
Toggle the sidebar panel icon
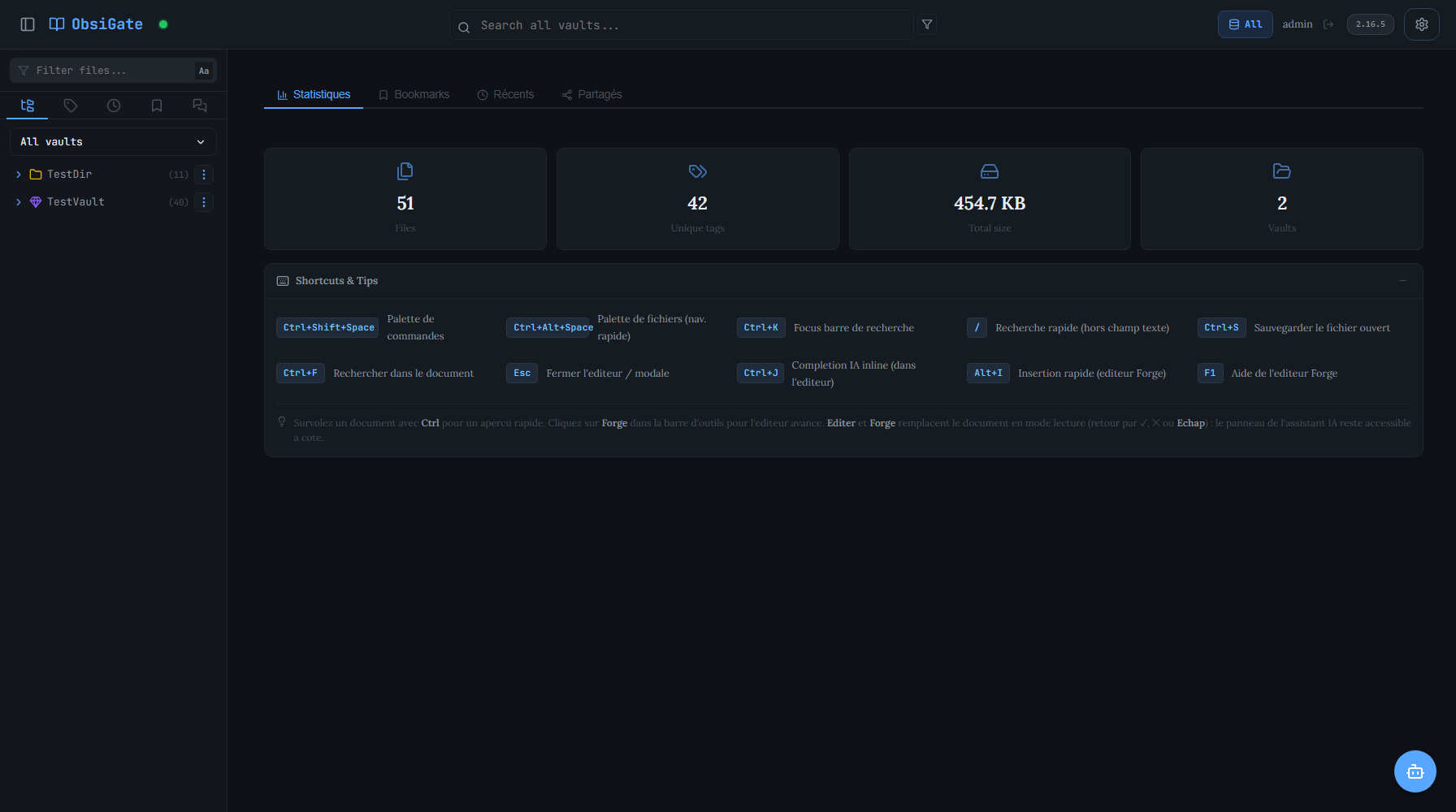28,24
